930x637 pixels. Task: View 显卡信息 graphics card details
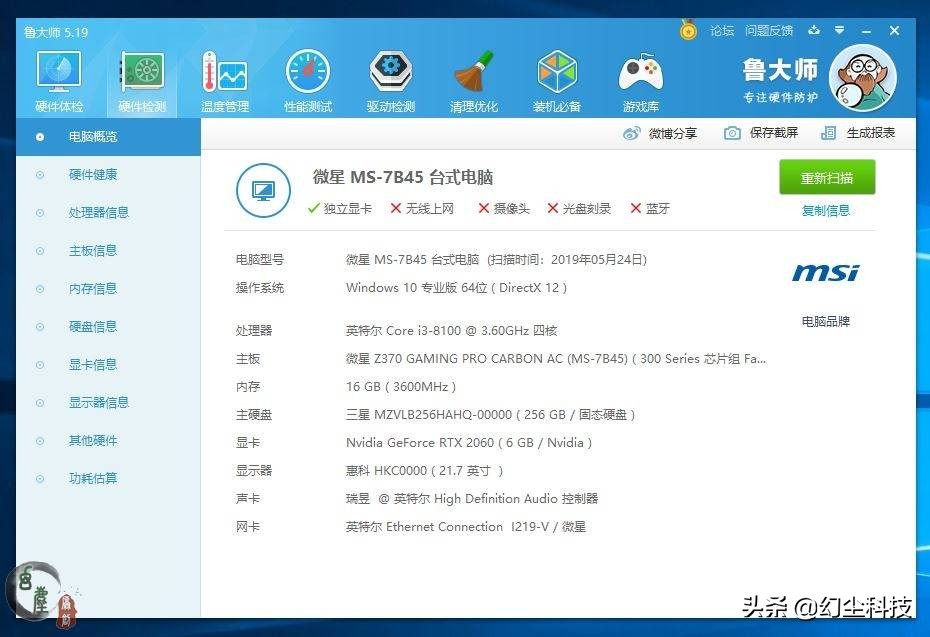point(95,364)
